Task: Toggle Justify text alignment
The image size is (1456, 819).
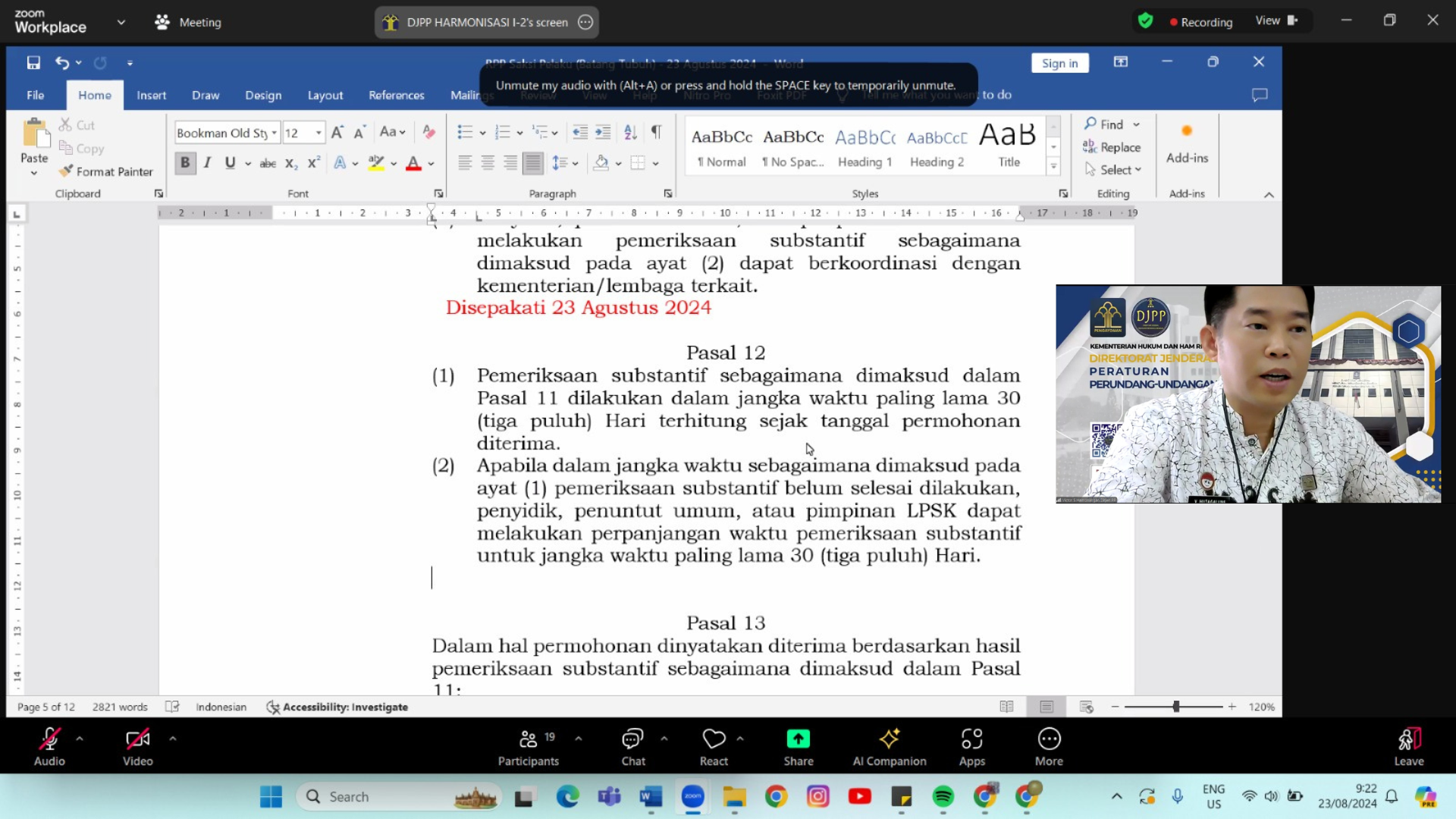Action: click(533, 163)
